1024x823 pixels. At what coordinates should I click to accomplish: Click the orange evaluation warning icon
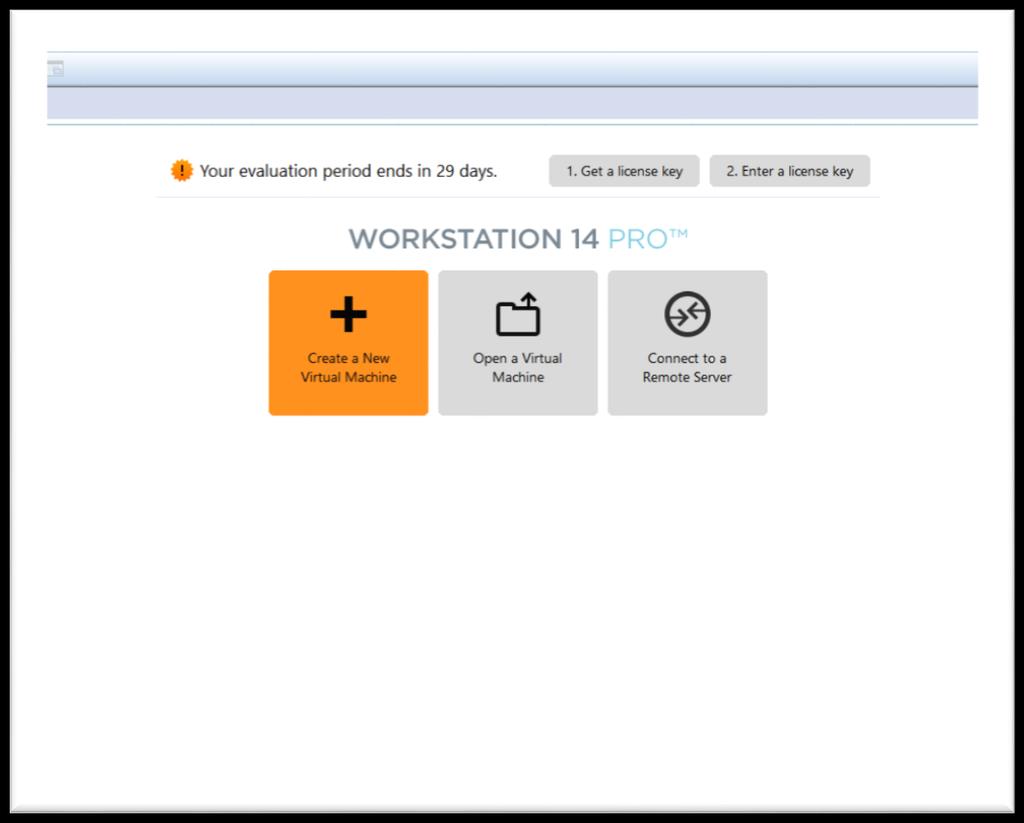coord(182,170)
